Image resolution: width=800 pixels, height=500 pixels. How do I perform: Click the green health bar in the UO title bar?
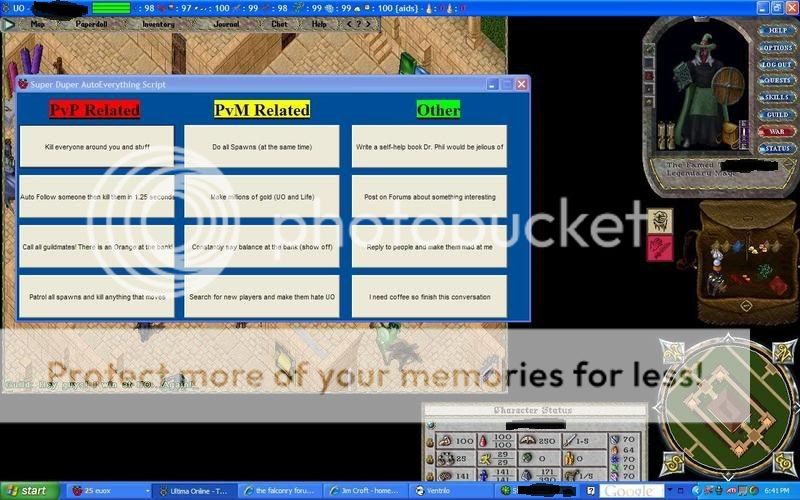[111, 8]
